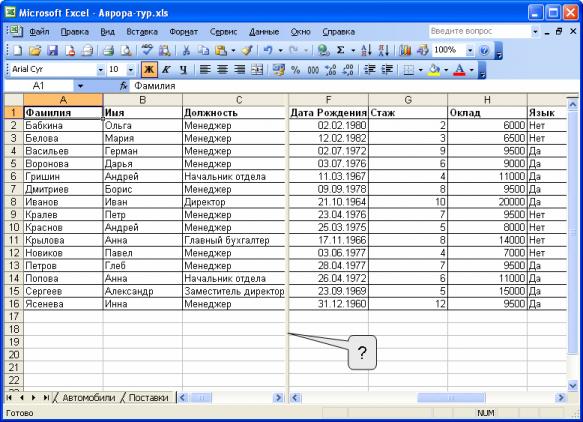This screenshot has height=422, width=583.
Task: Run the spelling check icon
Action: point(147,50)
